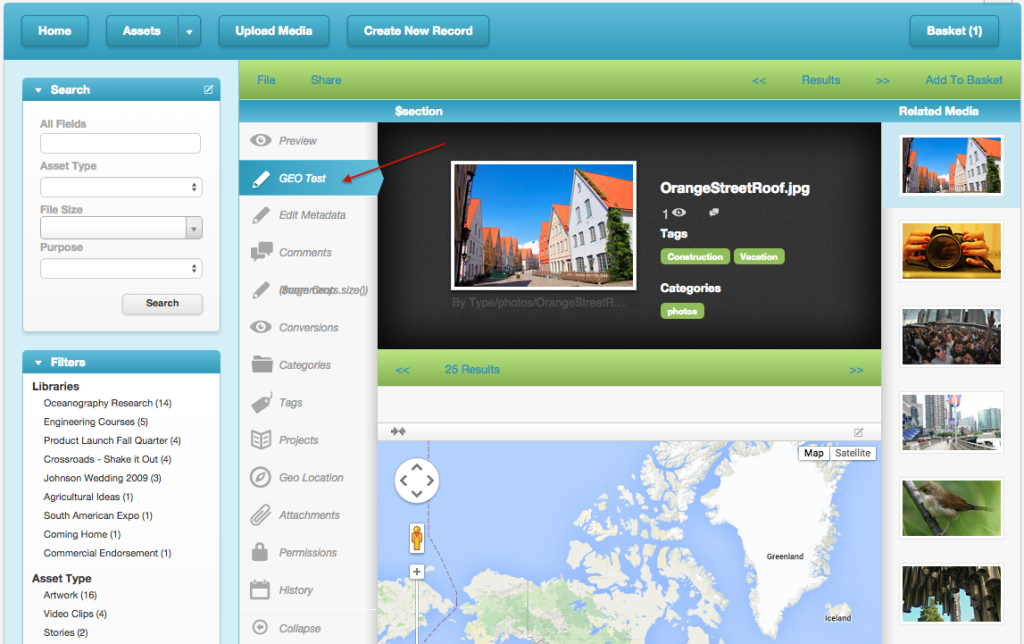Click the collapse arrows icon above the map
The width and height of the screenshot is (1024, 644).
(398, 431)
